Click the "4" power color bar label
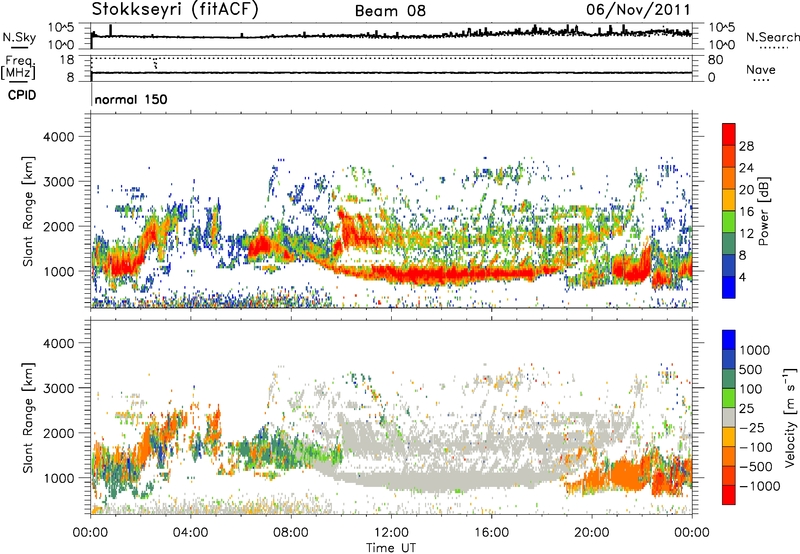 (x=742, y=278)
